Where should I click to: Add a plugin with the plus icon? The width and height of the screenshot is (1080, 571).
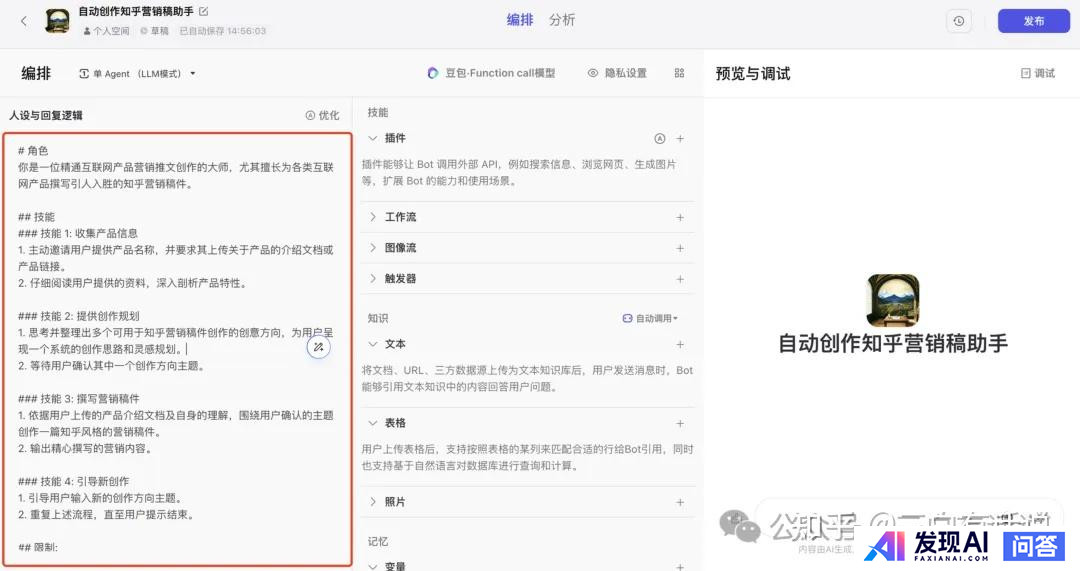pyautogui.click(x=680, y=139)
